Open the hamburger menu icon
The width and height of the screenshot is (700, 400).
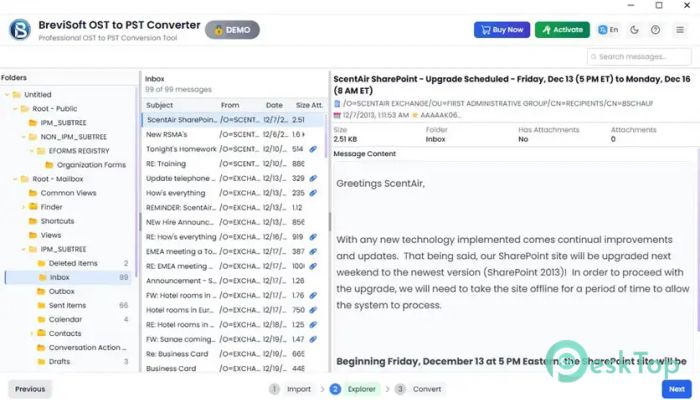680,30
